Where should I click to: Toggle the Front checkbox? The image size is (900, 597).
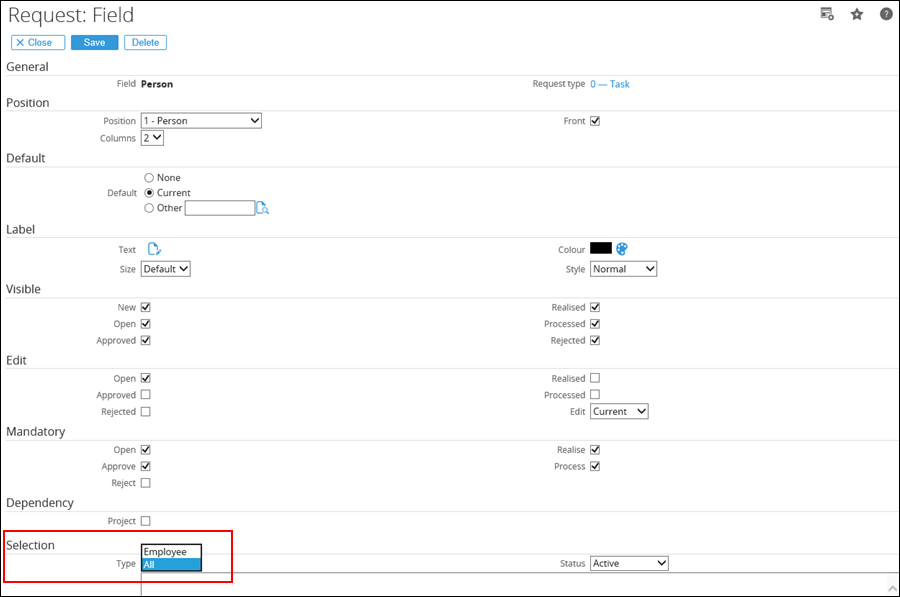(x=595, y=121)
